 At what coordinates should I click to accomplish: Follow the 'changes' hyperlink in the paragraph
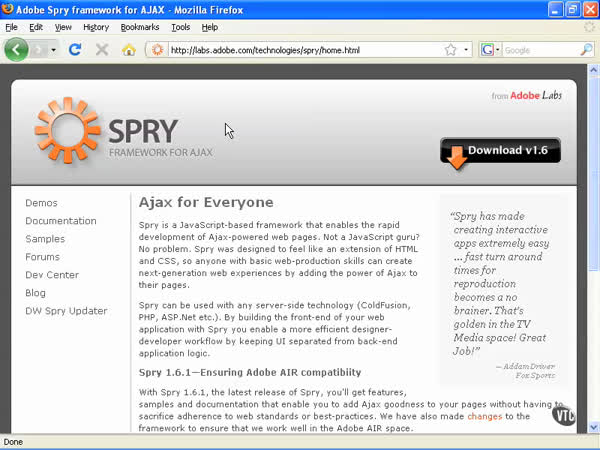coord(484,416)
